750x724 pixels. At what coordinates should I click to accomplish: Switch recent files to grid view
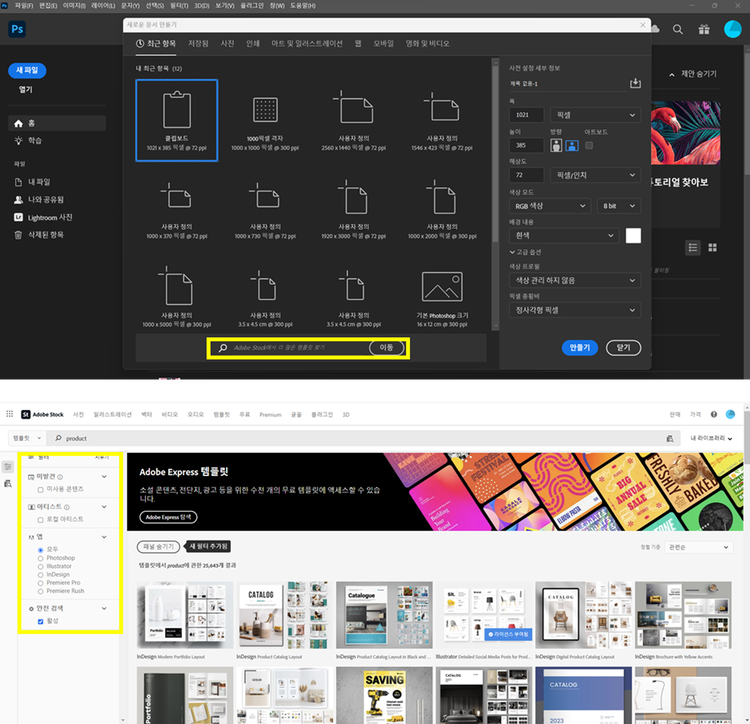[712, 247]
